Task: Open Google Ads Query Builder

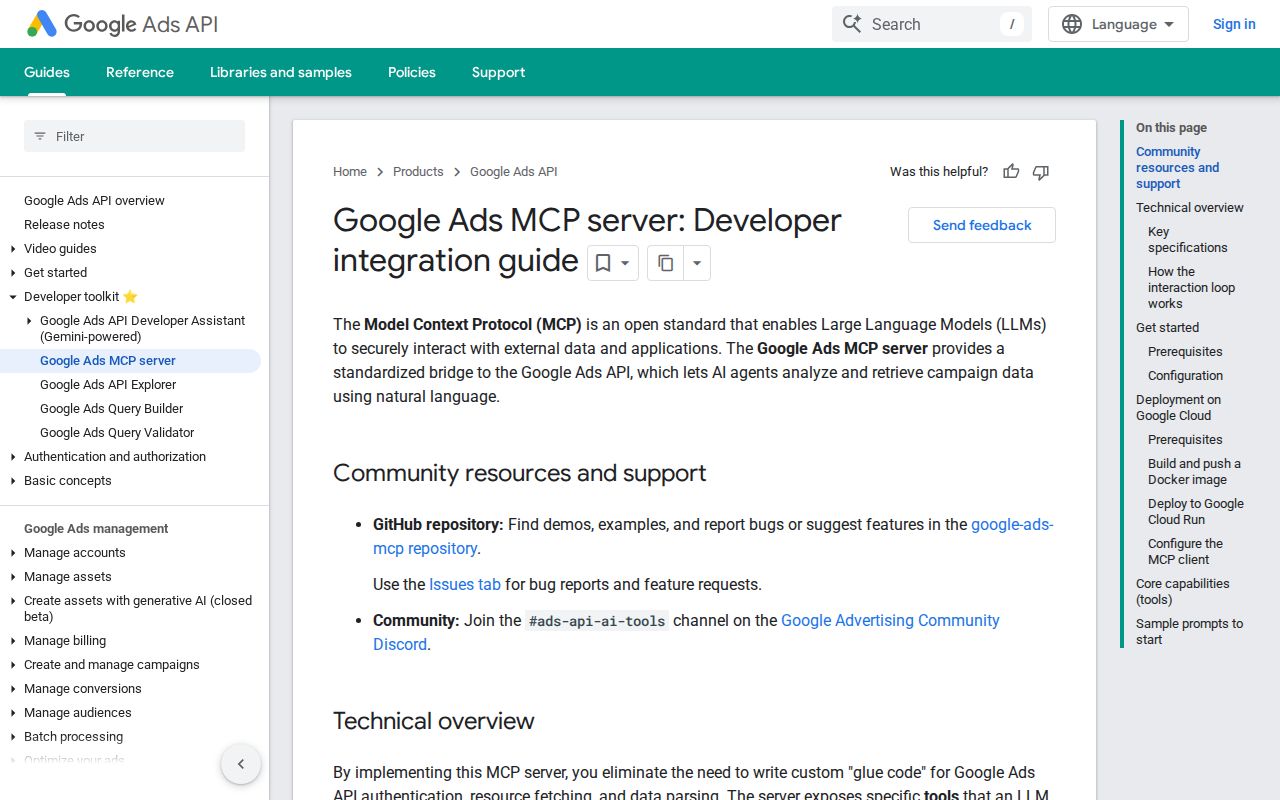Action: click(x=112, y=408)
